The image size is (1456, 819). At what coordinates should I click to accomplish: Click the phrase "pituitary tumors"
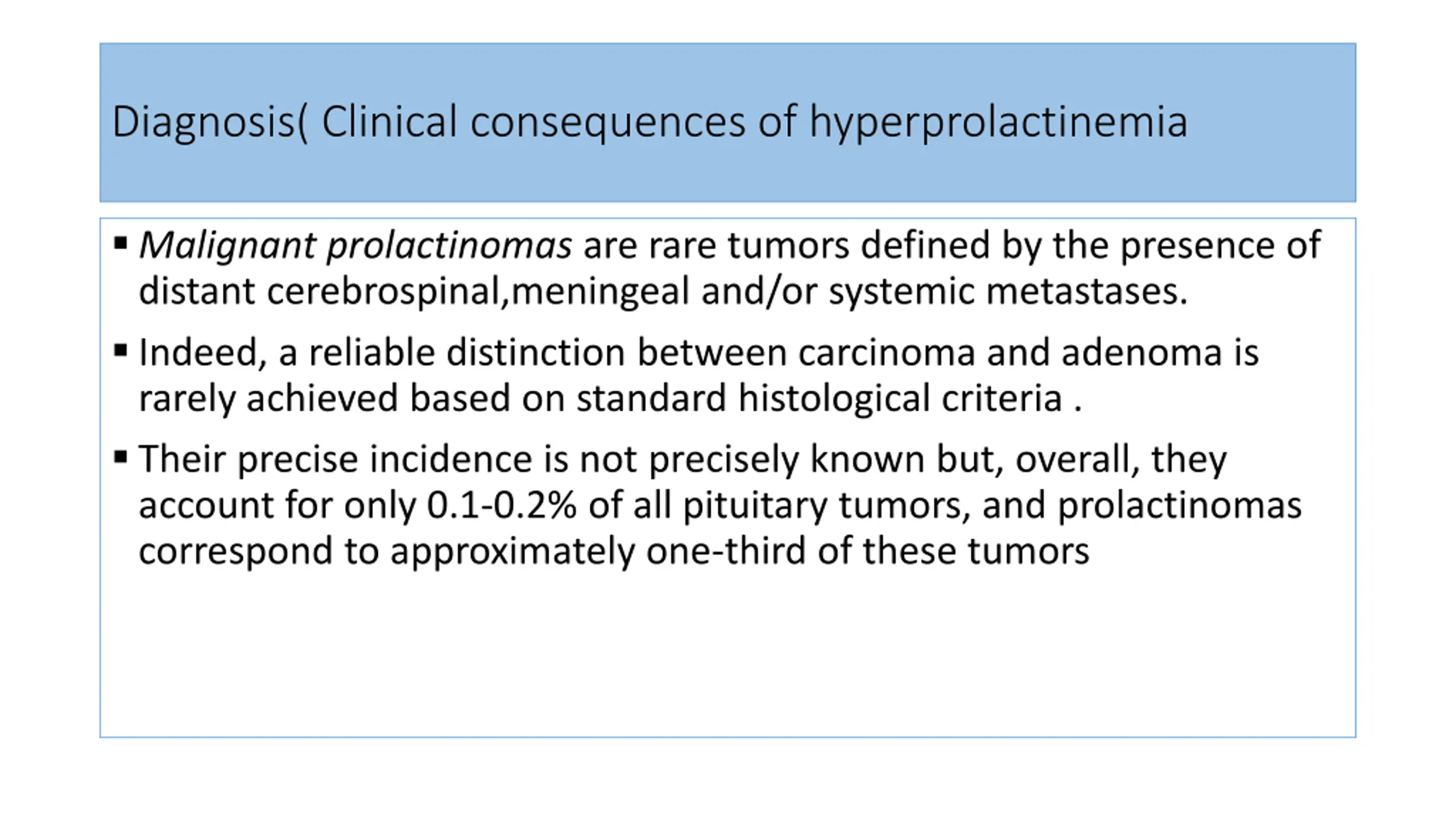(822, 505)
